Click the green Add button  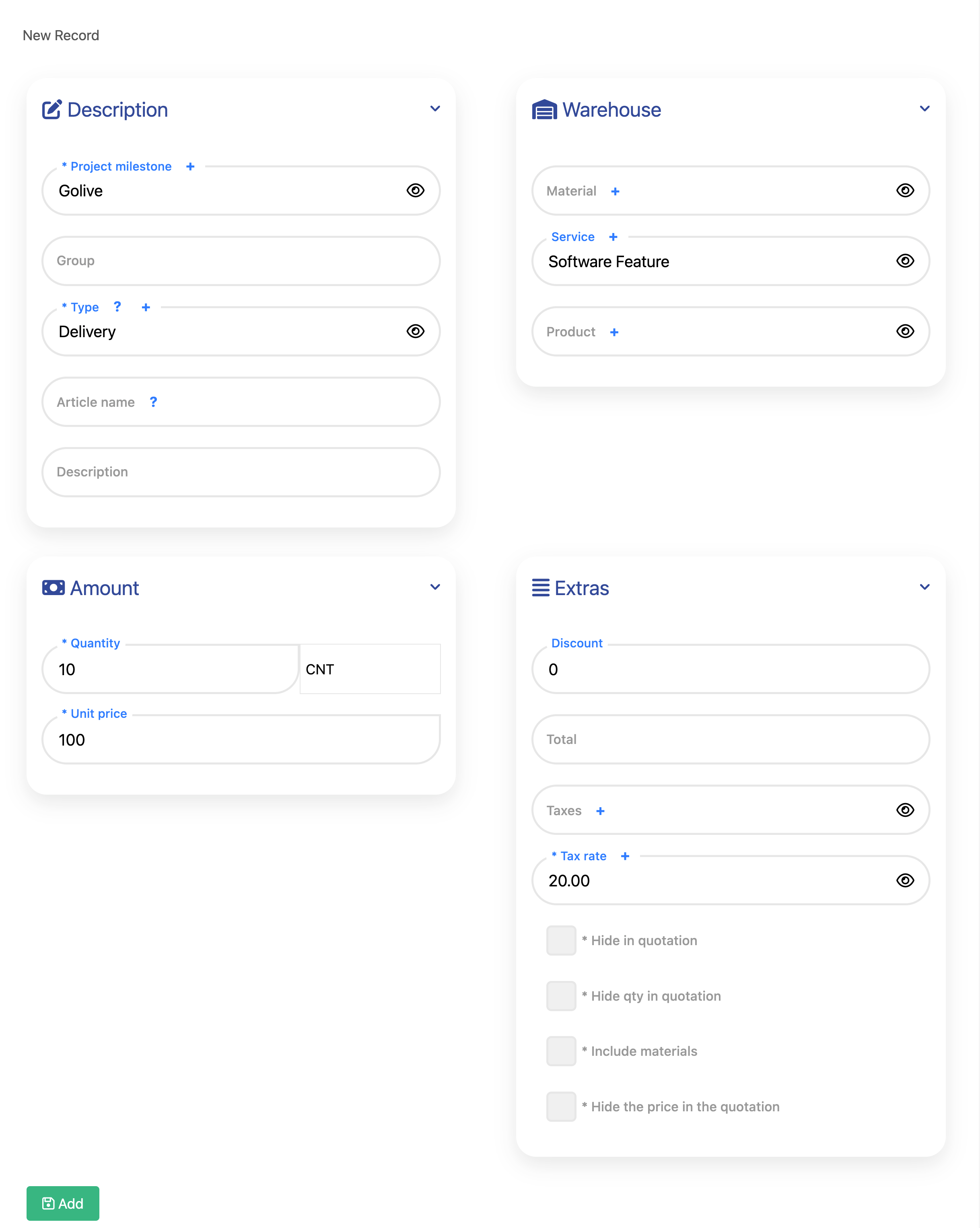pyautogui.click(x=63, y=1203)
